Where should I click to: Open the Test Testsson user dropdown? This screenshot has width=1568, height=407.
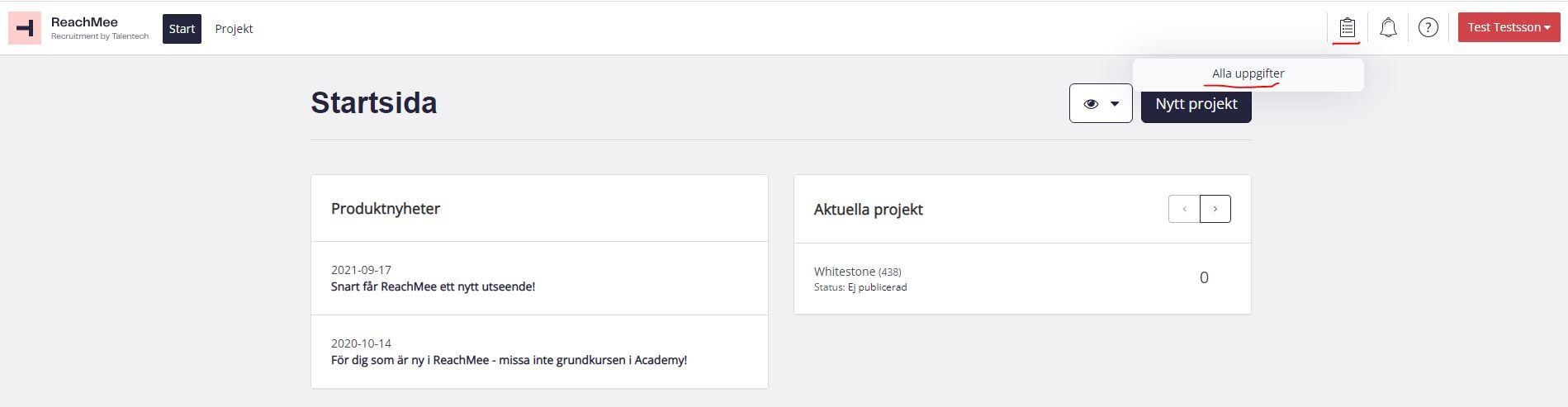[x=1509, y=27]
